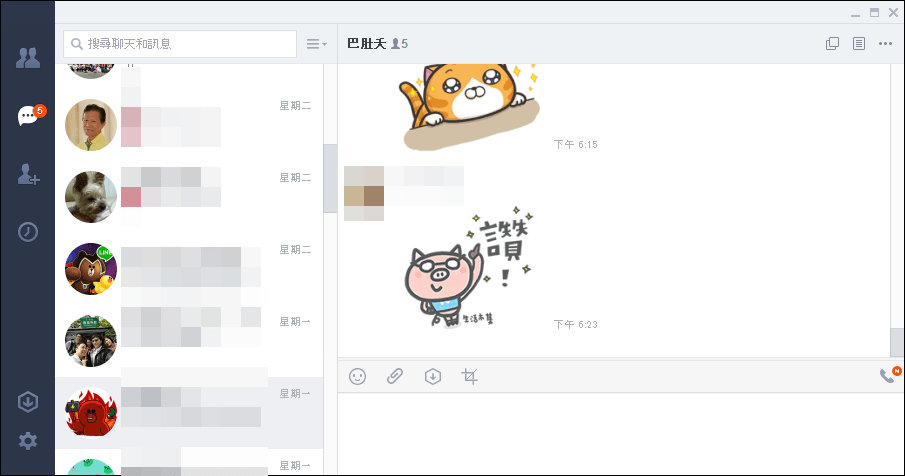The height and width of the screenshot is (476, 905).
Task: Open chat with man's portrait avatar
Action: click(91, 125)
